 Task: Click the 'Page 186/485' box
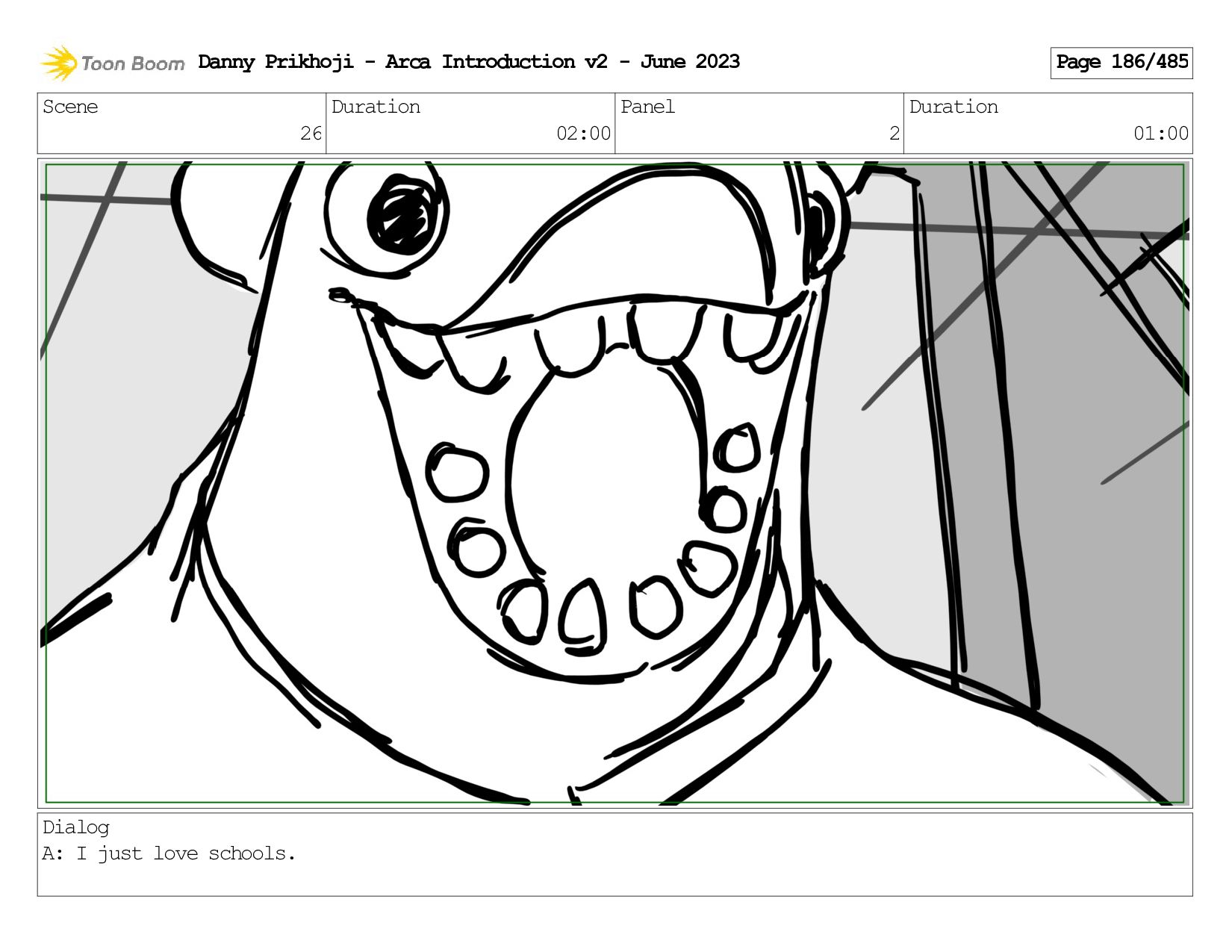click(1121, 63)
